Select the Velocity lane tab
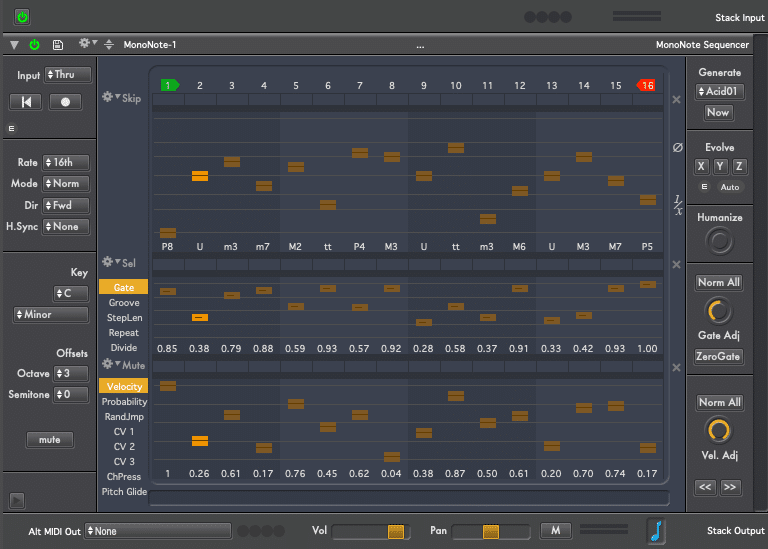 pyautogui.click(x=123, y=386)
